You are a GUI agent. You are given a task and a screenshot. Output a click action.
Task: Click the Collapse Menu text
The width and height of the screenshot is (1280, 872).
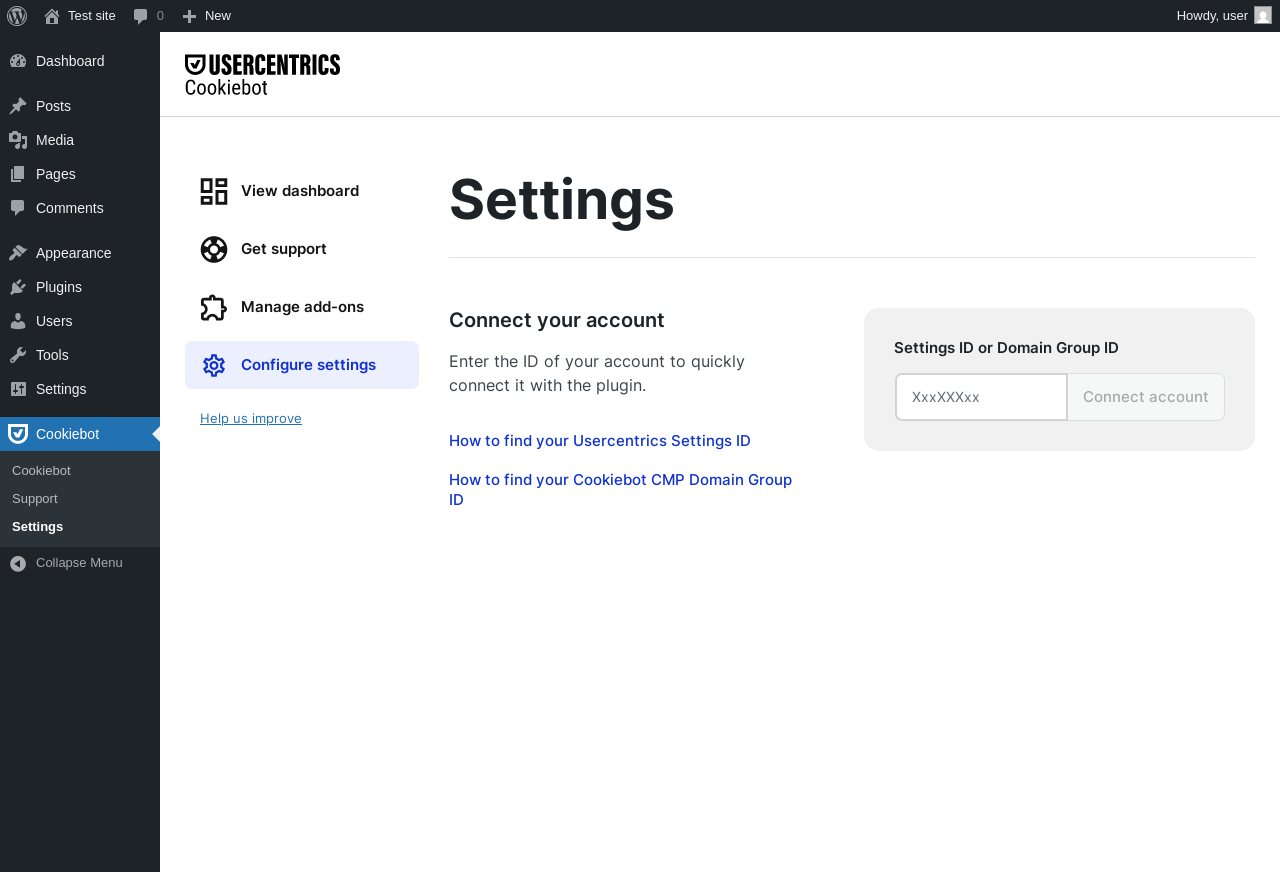coord(79,563)
